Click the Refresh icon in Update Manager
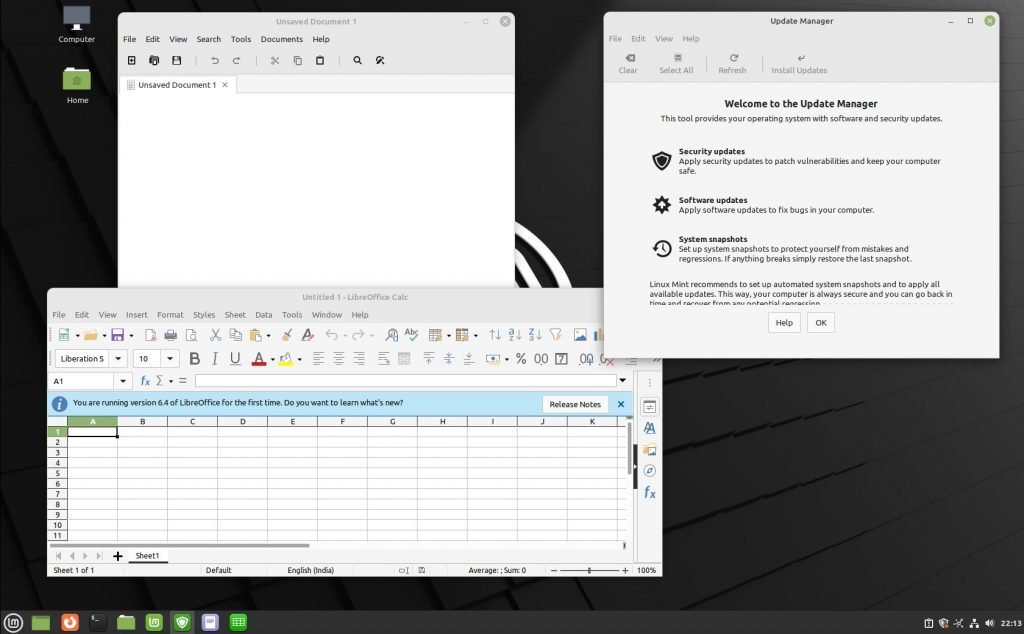This screenshot has height=634, width=1024. (x=733, y=62)
